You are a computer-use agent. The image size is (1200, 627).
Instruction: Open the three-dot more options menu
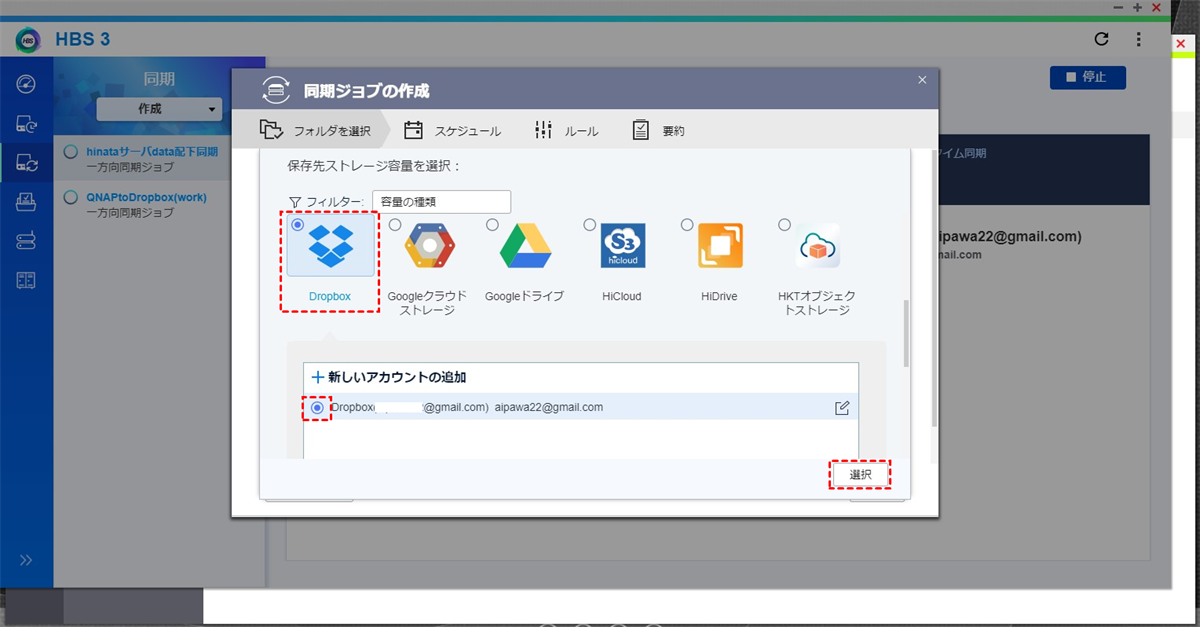[x=1138, y=40]
